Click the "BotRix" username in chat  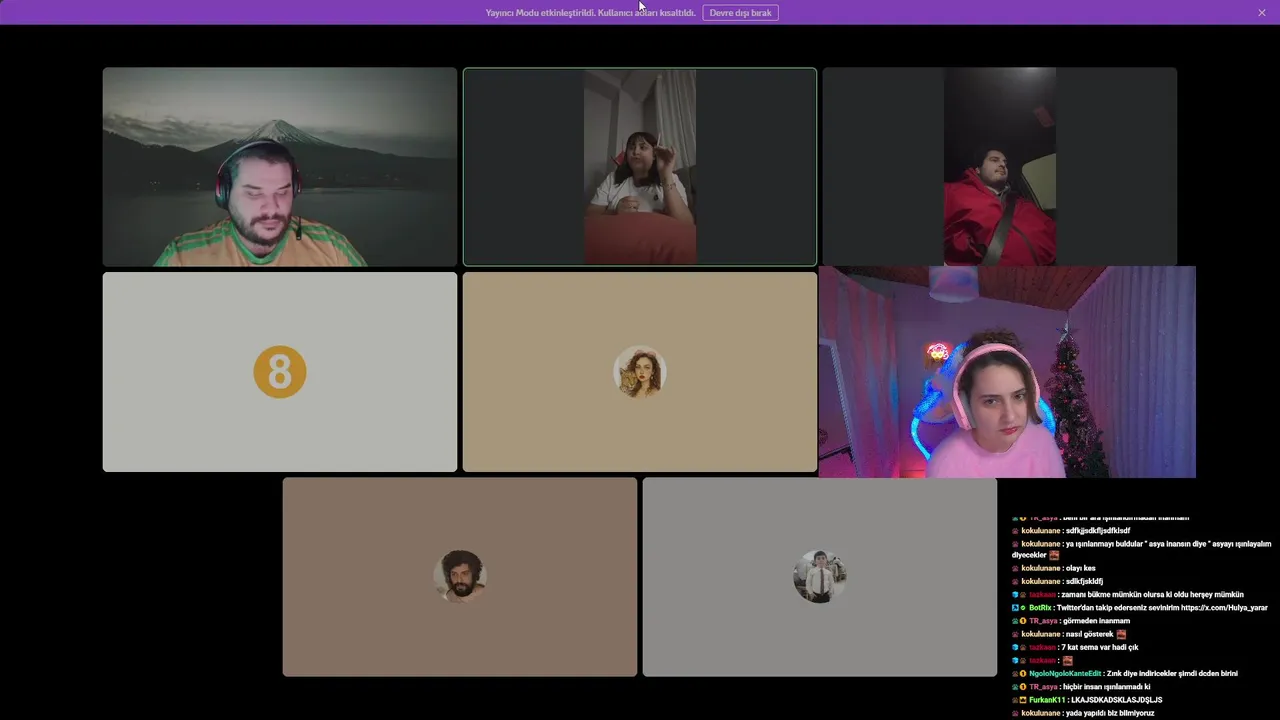pyautogui.click(x=1040, y=608)
